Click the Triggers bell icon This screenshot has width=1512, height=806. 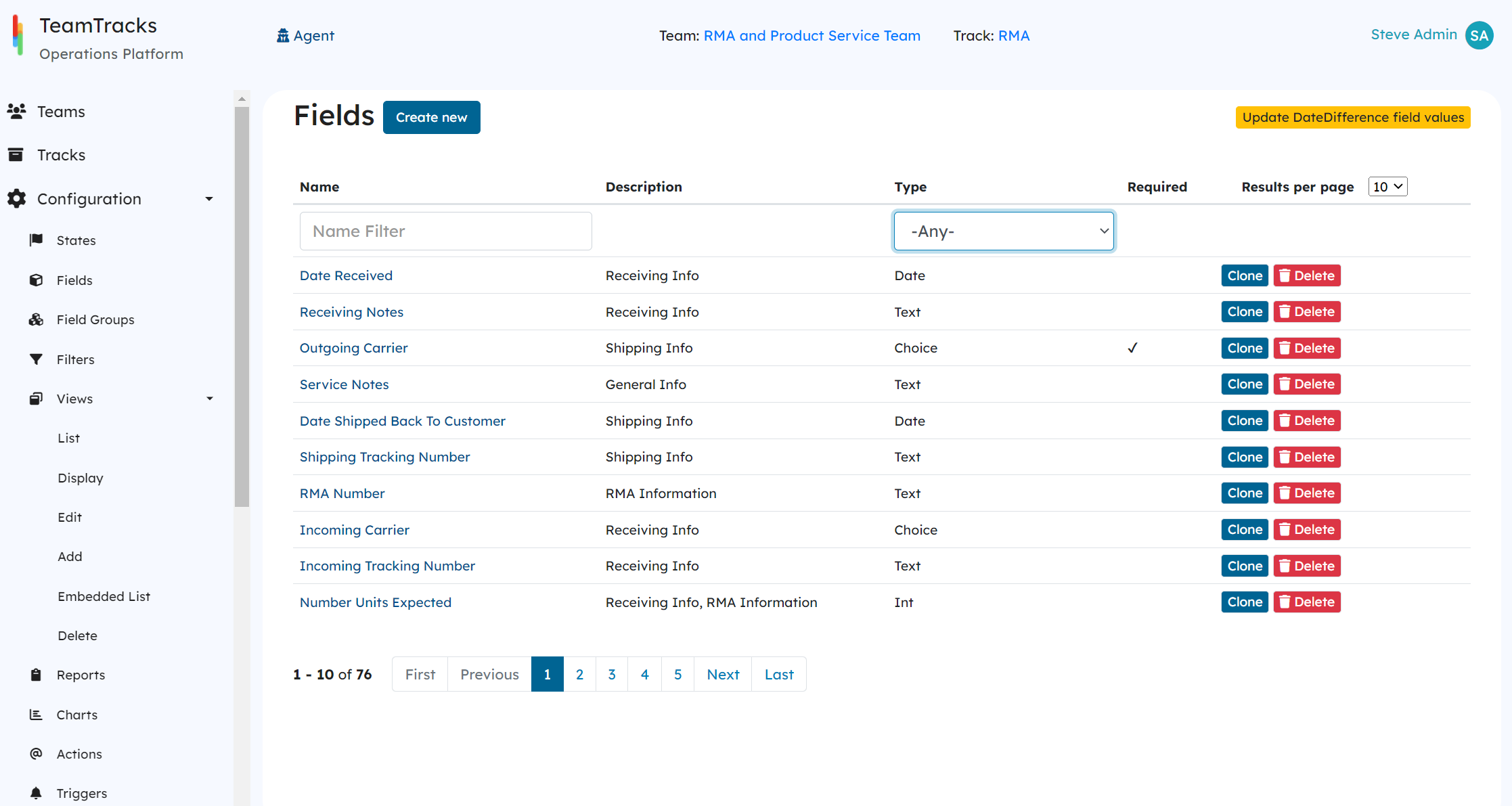tap(37, 792)
